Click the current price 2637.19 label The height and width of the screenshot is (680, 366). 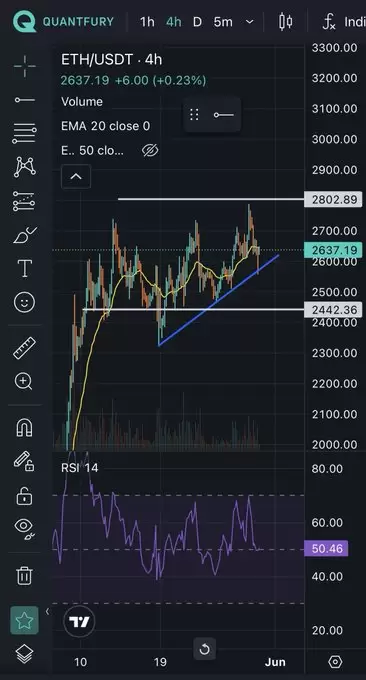point(333,250)
